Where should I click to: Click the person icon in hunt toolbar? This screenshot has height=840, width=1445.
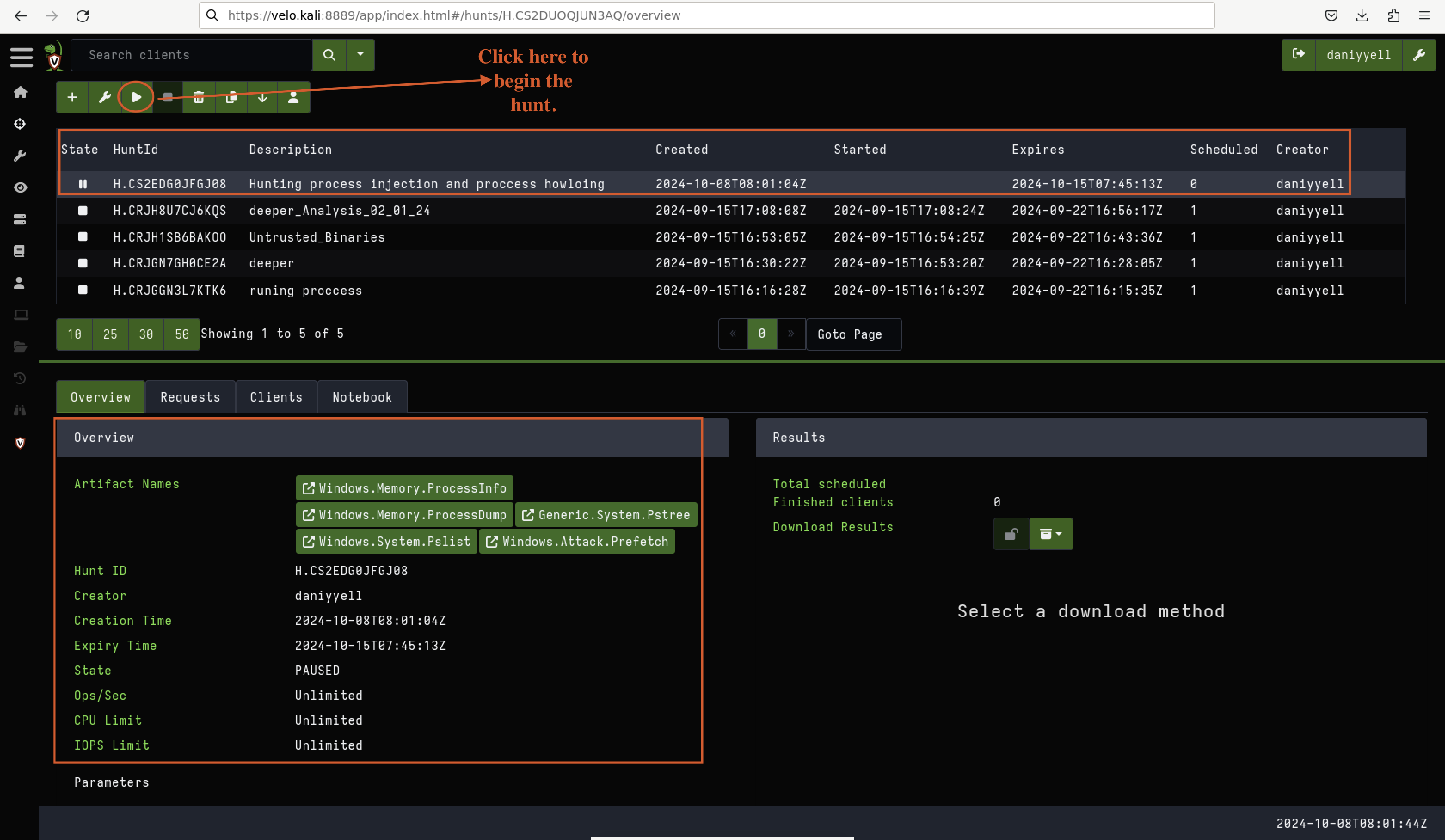click(293, 98)
